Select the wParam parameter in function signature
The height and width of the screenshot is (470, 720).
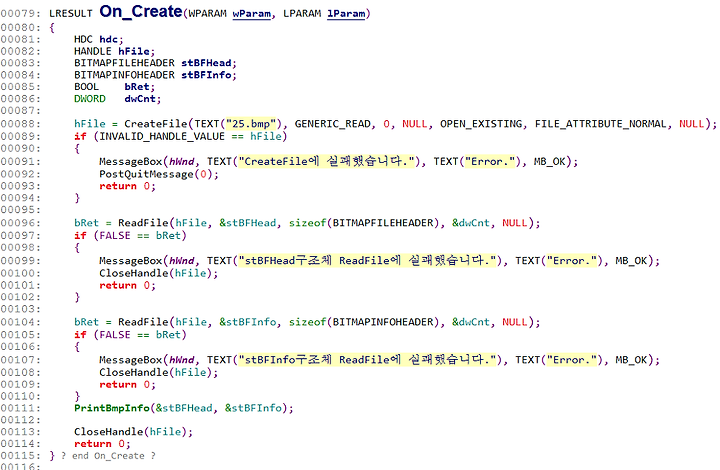(252, 14)
